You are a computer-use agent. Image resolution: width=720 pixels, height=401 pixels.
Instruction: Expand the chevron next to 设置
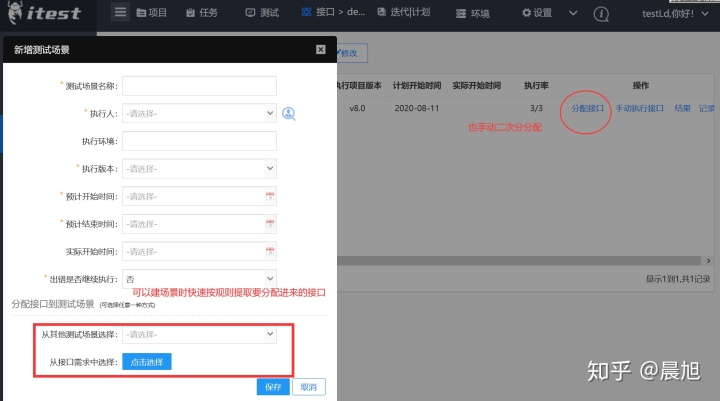(x=573, y=13)
